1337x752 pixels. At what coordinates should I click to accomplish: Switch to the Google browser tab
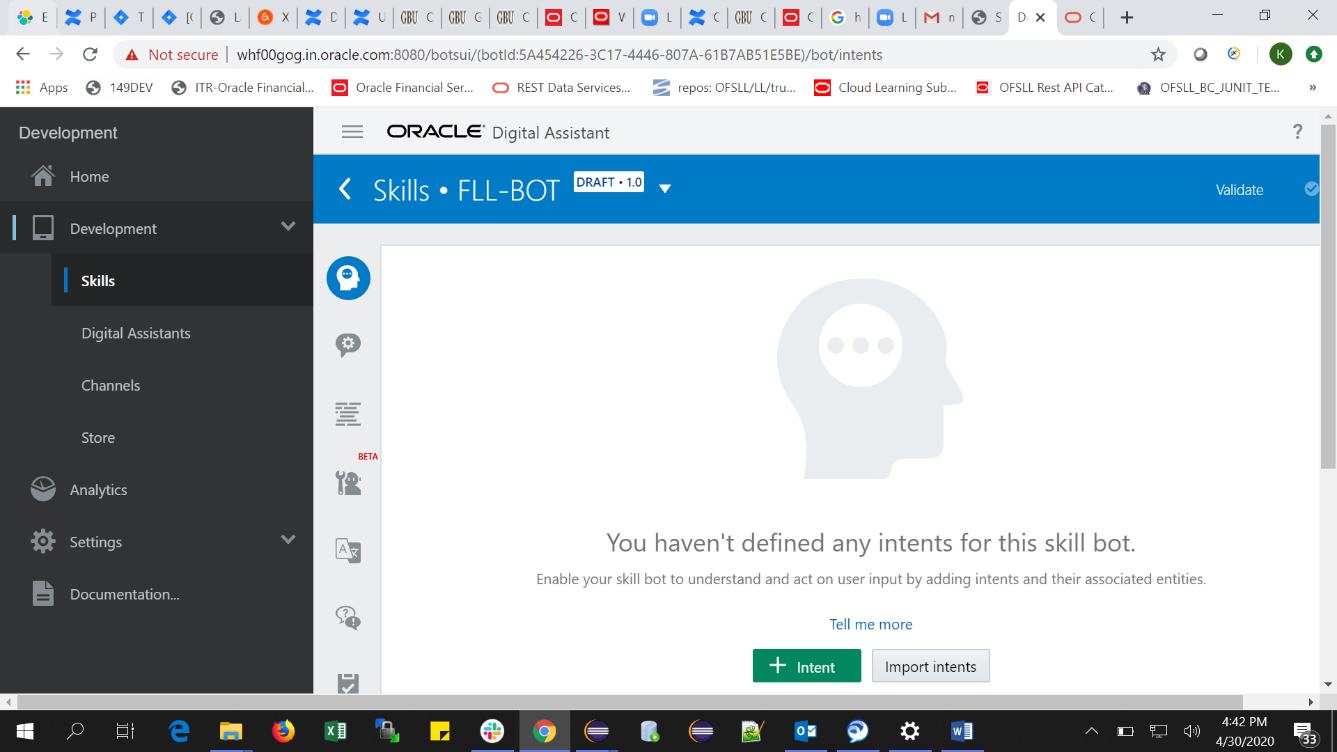coord(845,17)
